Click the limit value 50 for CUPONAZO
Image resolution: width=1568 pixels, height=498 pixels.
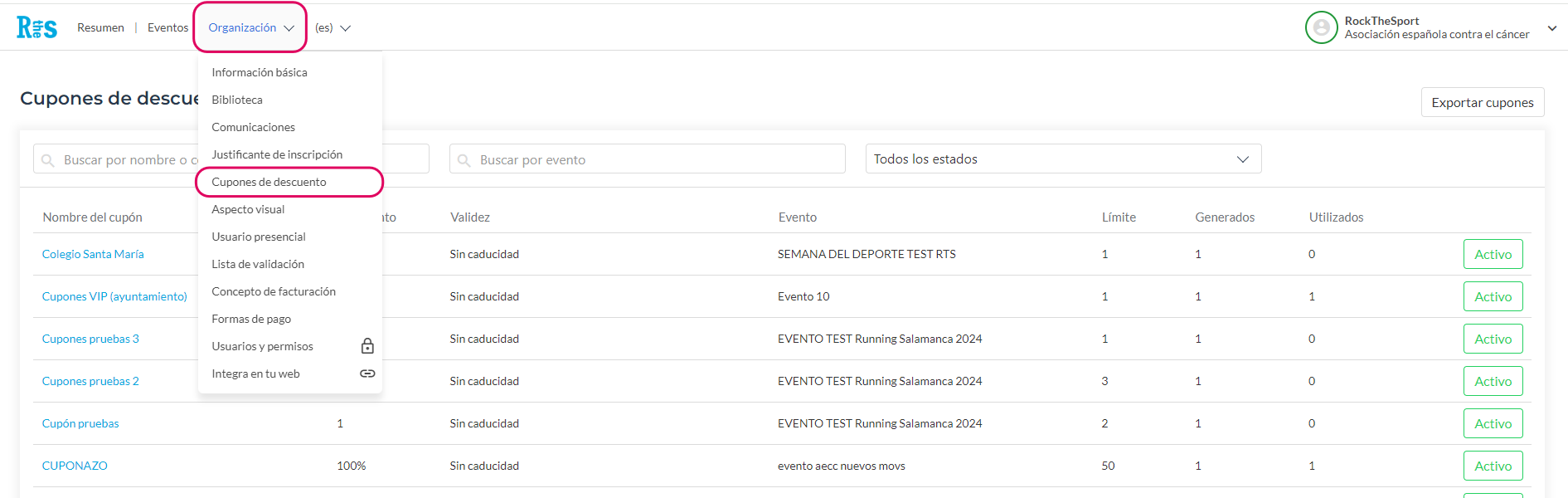coord(1108,466)
